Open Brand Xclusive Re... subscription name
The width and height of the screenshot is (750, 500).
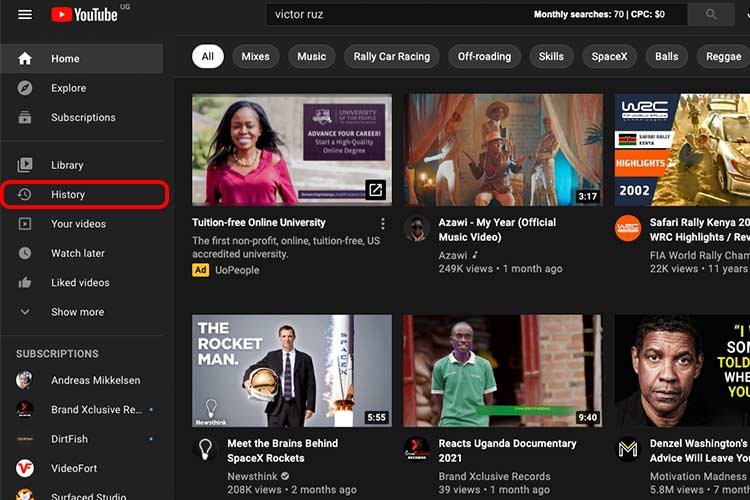click(x=97, y=410)
